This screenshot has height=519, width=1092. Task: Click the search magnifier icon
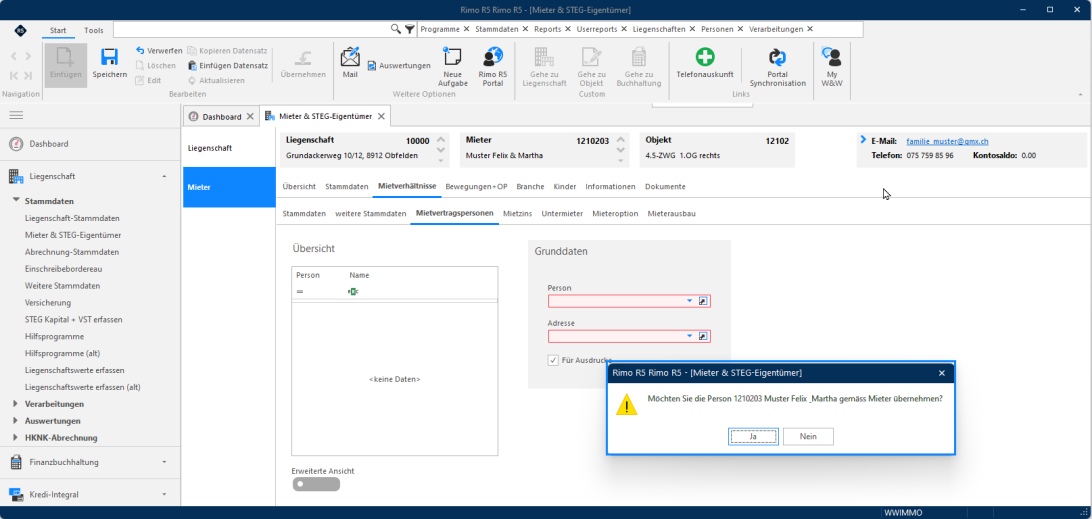(396, 29)
